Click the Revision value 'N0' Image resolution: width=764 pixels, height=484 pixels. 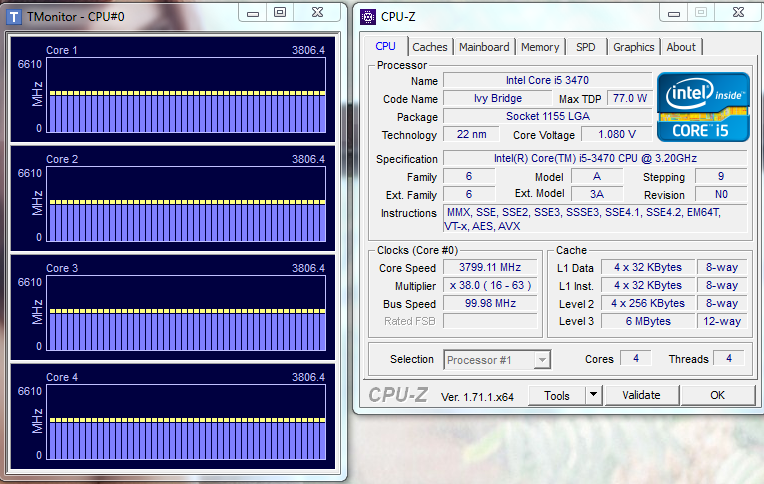tap(721, 194)
